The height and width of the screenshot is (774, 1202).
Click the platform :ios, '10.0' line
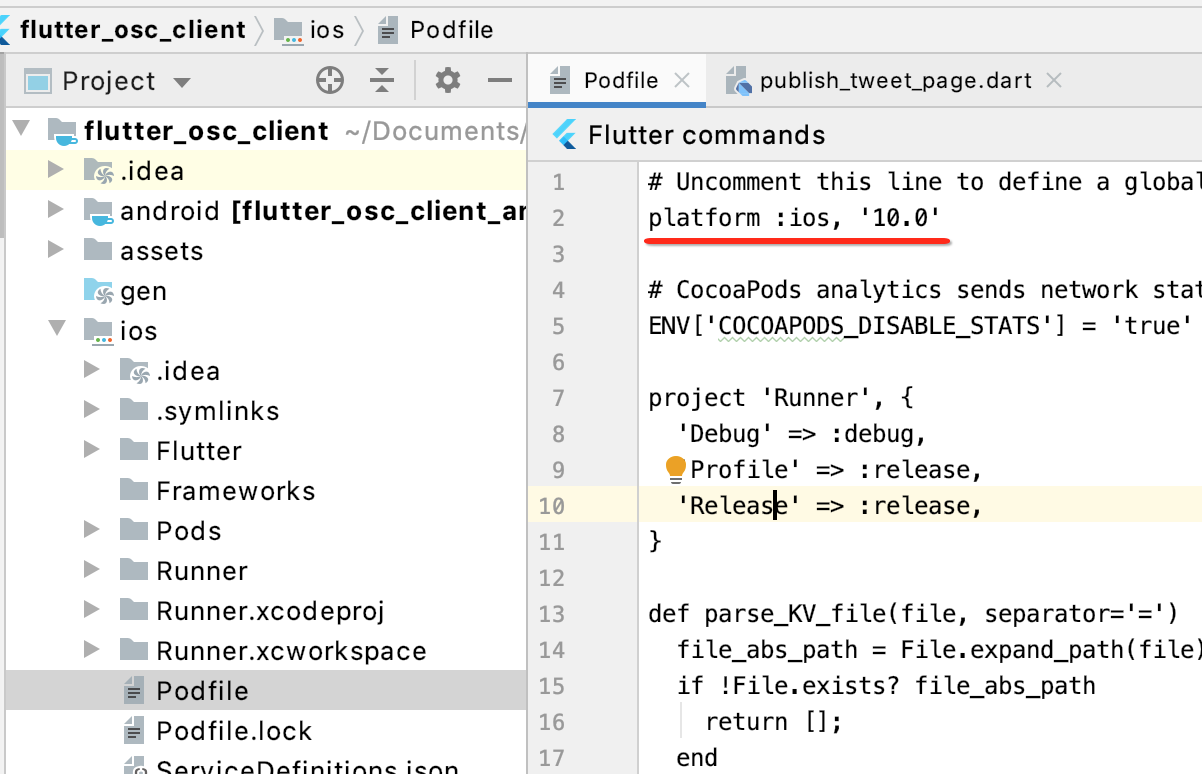795,217
